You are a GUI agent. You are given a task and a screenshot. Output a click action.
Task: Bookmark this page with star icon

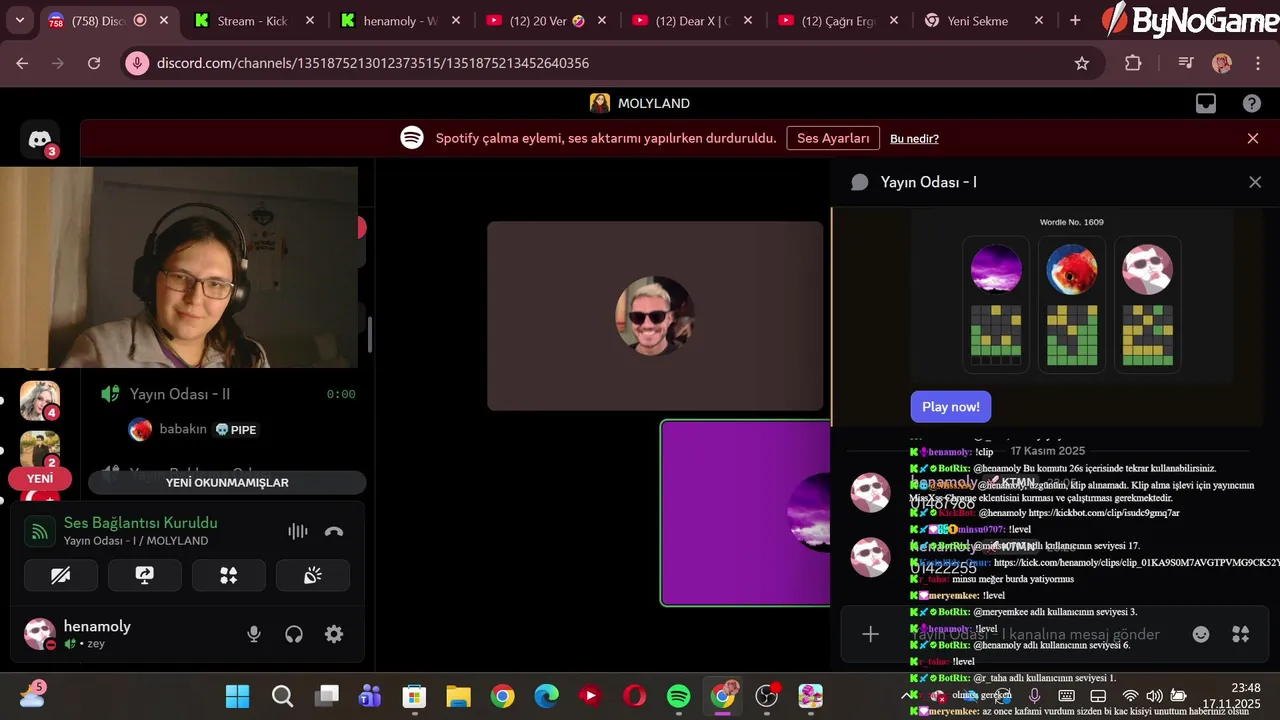[1082, 63]
